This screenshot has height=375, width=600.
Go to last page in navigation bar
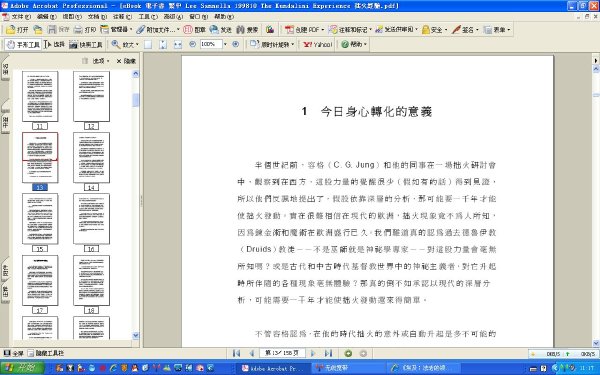[328, 353]
